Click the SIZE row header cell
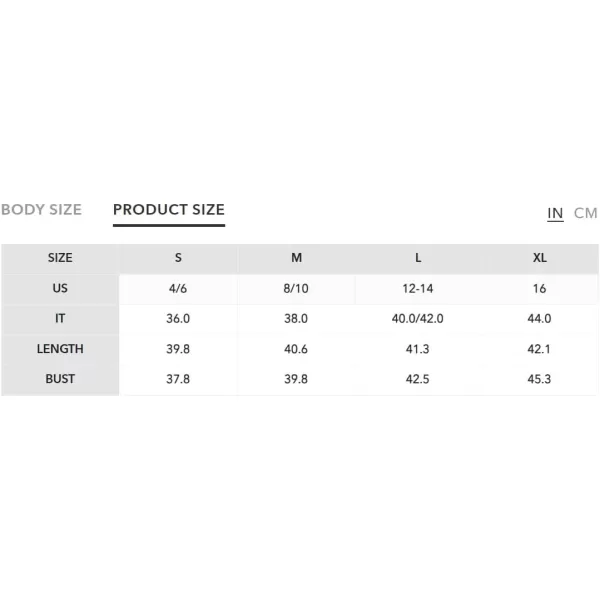This screenshot has height=600, width=600. [x=60, y=258]
